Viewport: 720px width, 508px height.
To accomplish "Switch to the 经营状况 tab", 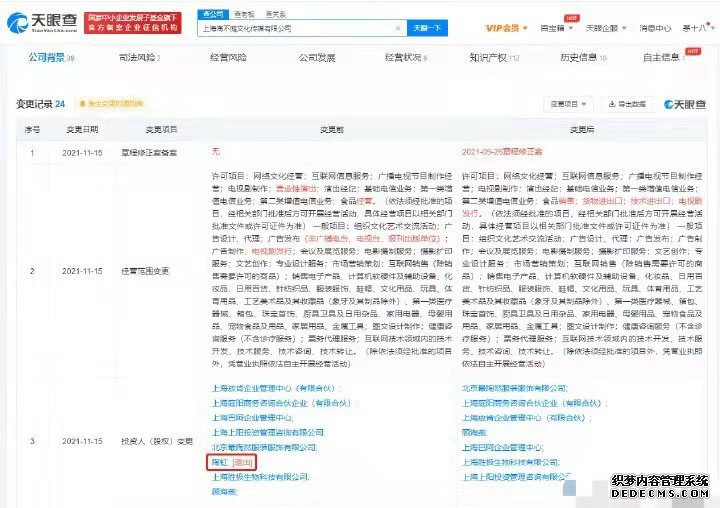I will [406, 57].
